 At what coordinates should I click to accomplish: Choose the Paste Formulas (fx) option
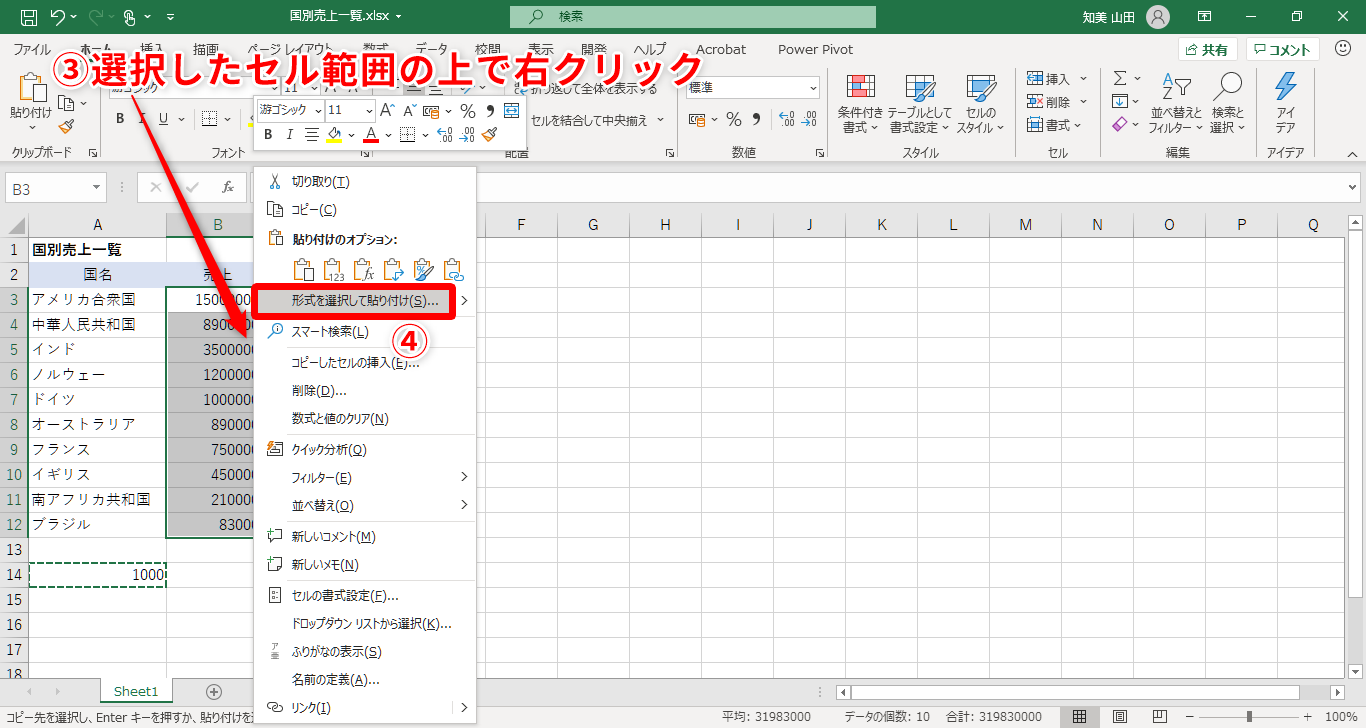pos(363,269)
